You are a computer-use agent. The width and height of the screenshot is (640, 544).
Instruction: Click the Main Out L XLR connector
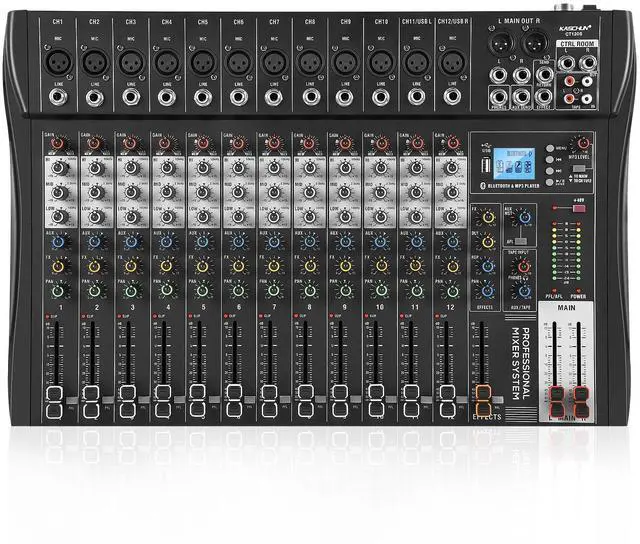pyautogui.click(x=501, y=43)
